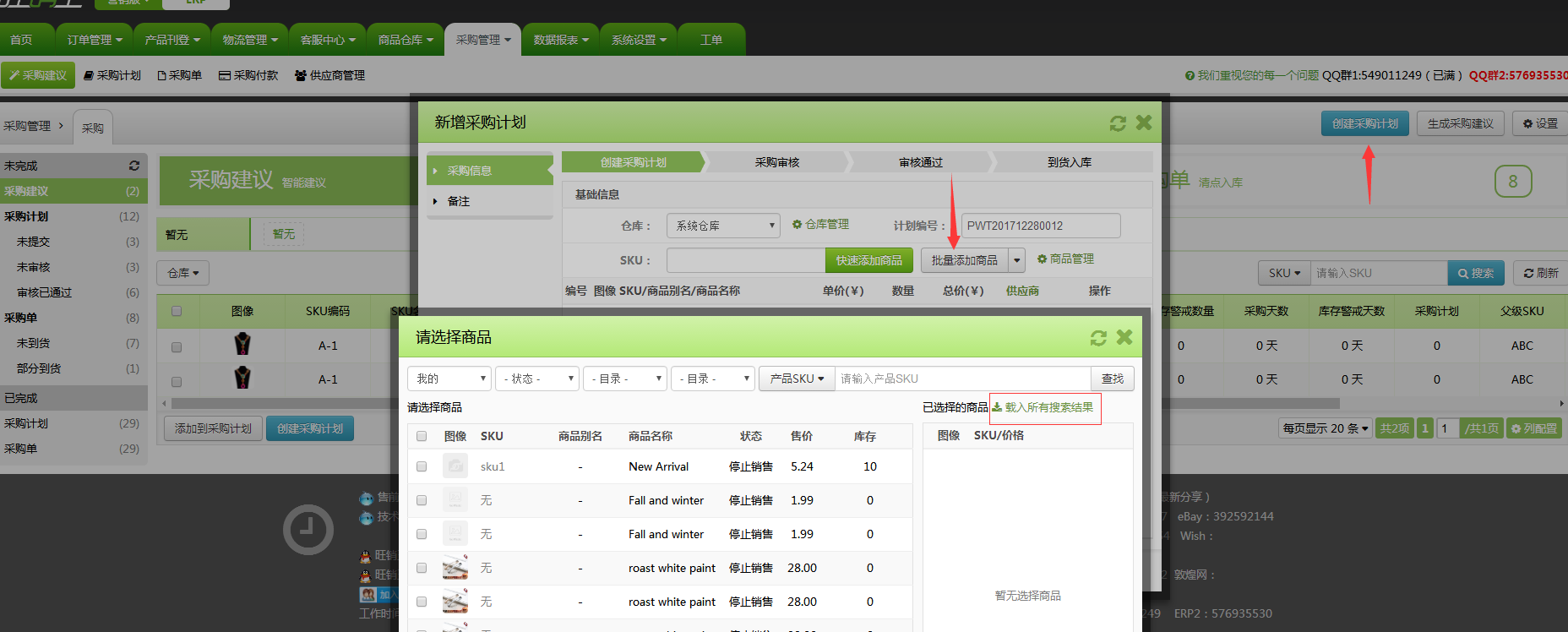Viewport: 1568px width, 632px height.
Task: Click the 未完成 sidebar refresh icon
Action: (x=133, y=166)
